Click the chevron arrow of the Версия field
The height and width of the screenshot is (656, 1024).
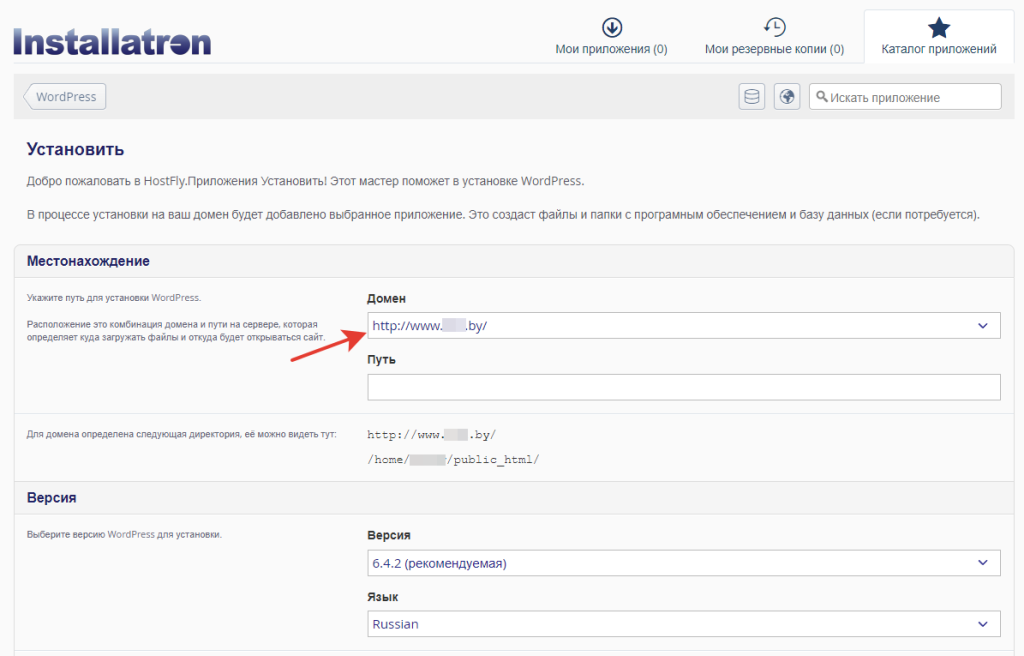click(x=982, y=563)
